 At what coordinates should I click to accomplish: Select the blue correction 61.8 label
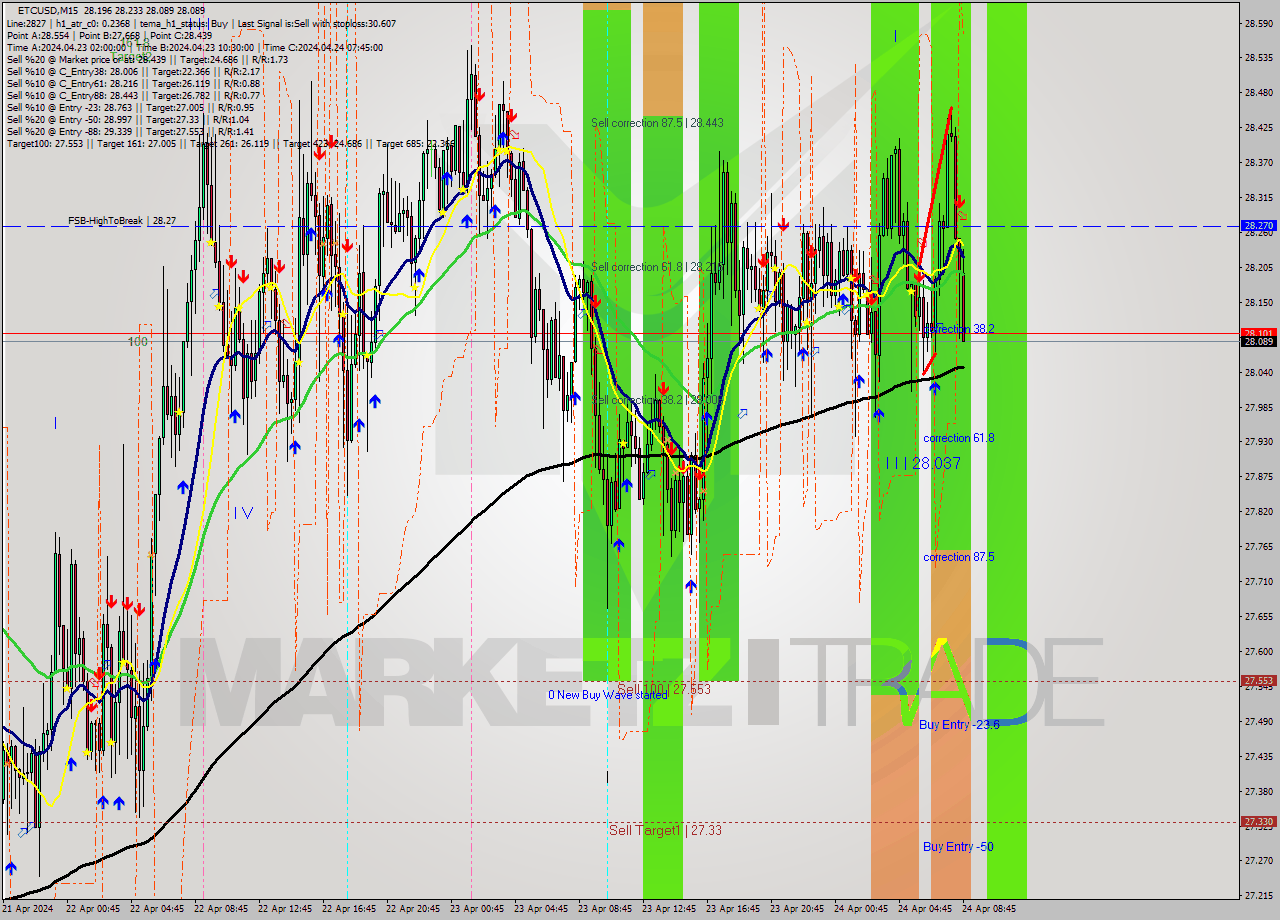click(x=958, y=438)
